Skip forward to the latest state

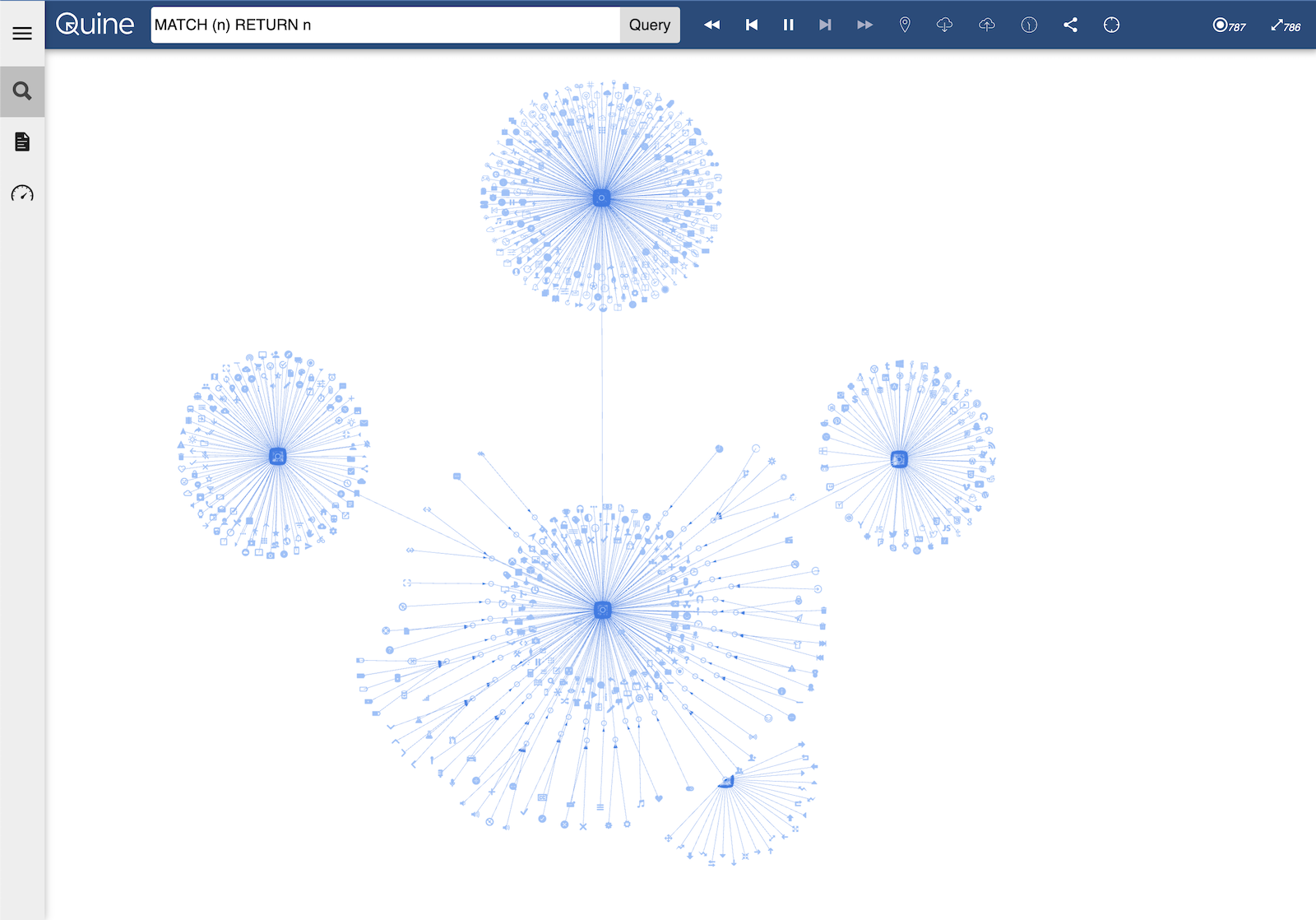pyautogui.click(x=825, y=25)
